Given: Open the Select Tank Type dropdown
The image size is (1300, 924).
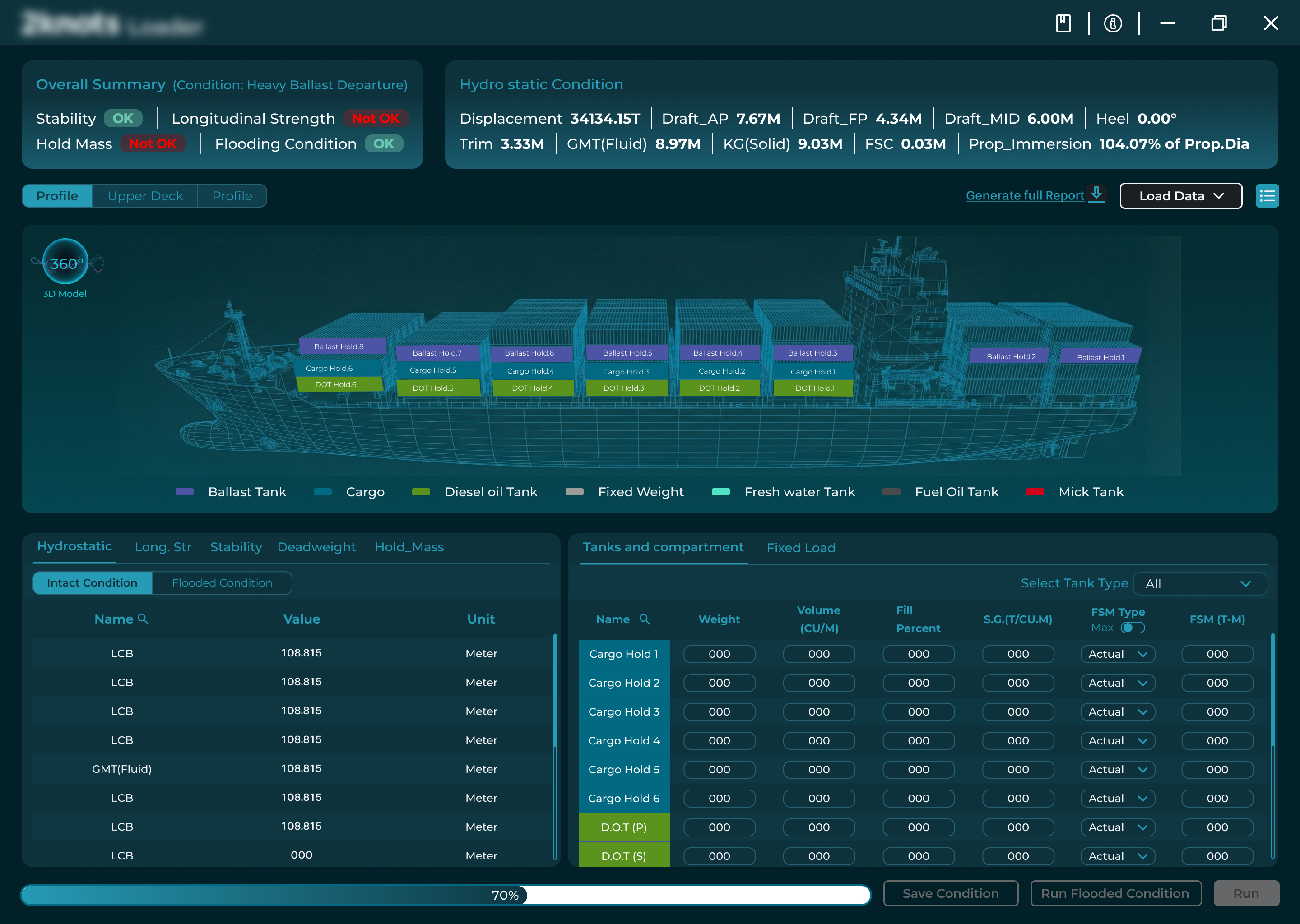Looking at the screenshot, I should click(1200, 583).
